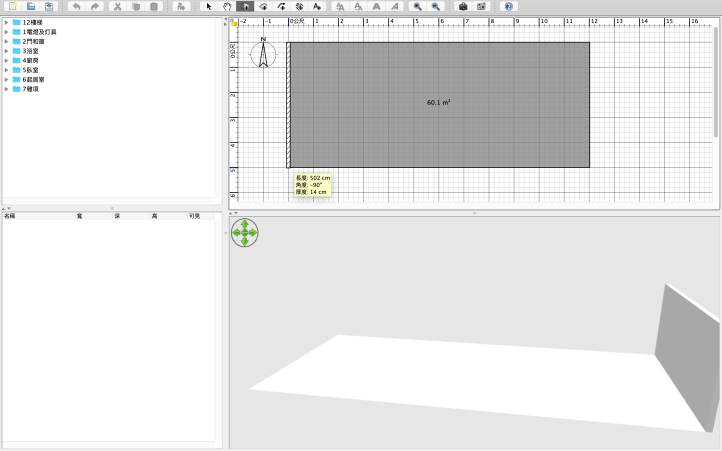Sort furniture list by 名稱 column header
The image size is (722, 451).
pos(10,215)
